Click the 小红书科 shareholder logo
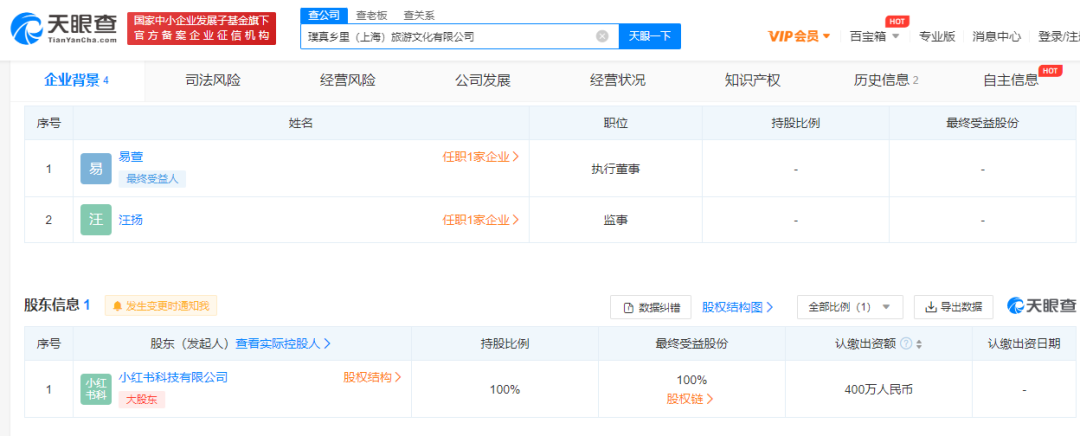Image resolution: width=1080 pixels, height=436 pixels. (x=96, y=389)
